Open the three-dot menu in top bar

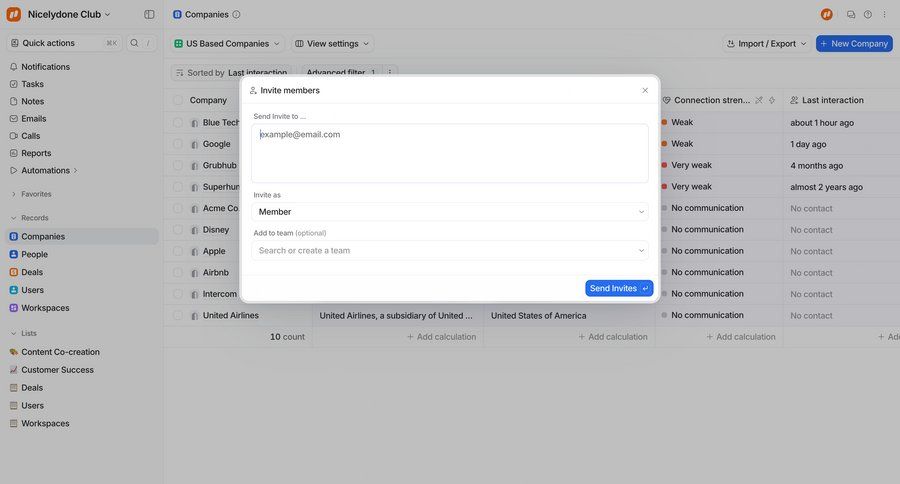[884, 15]
